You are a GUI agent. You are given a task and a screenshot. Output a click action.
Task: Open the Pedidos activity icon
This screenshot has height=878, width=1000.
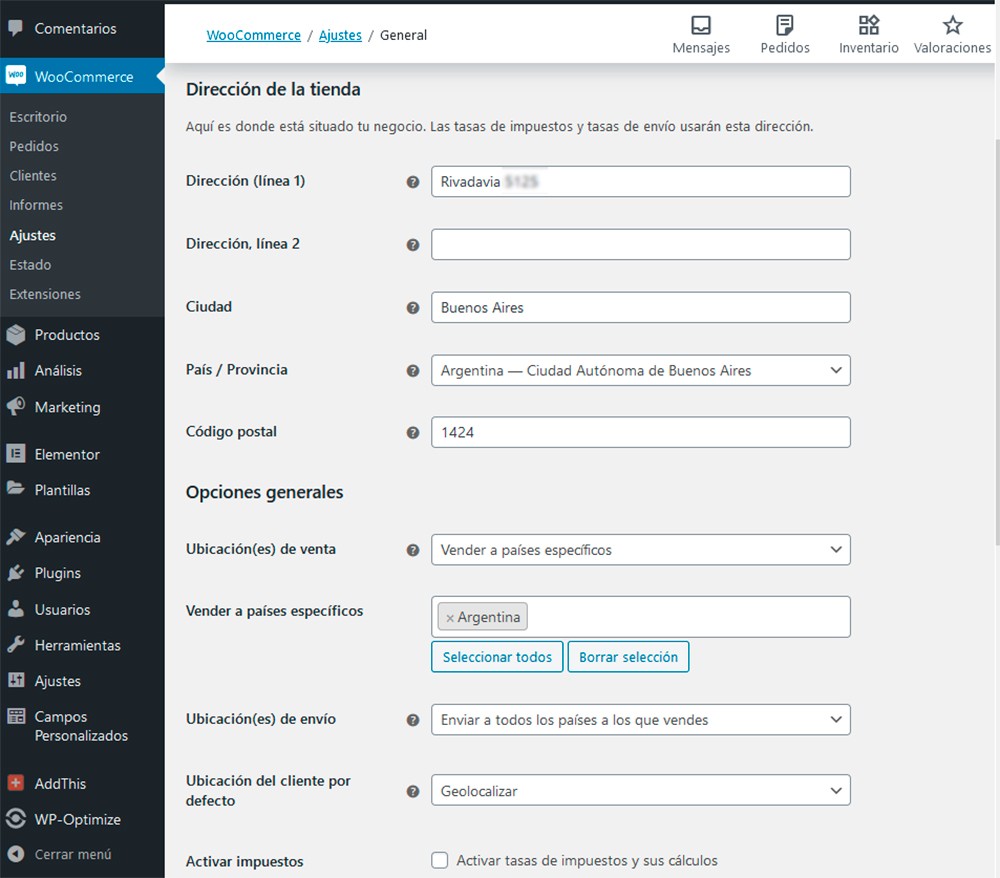pyautogui.click(x=784, y=26)
